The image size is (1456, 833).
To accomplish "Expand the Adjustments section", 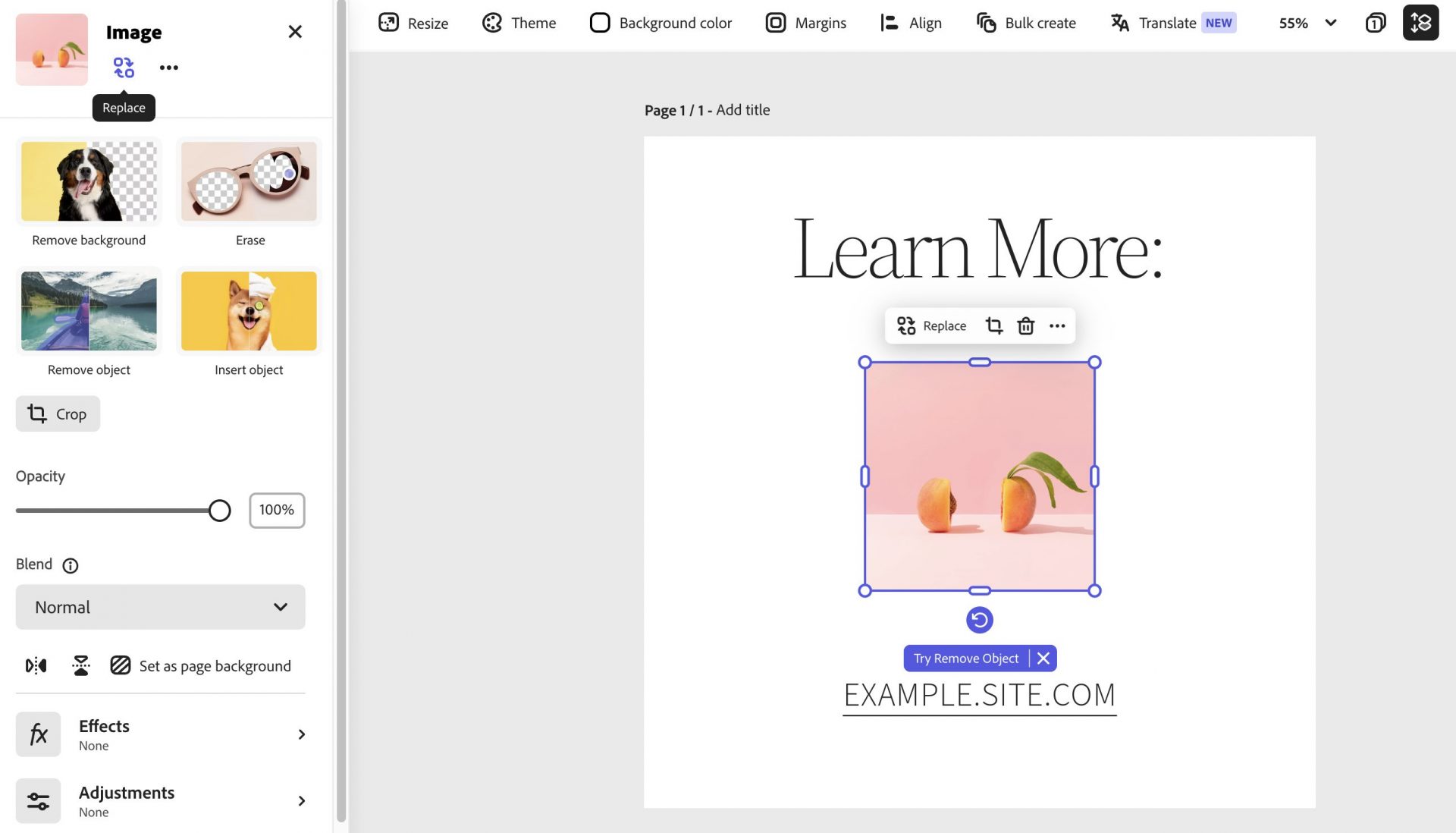I will coord(160,800).
